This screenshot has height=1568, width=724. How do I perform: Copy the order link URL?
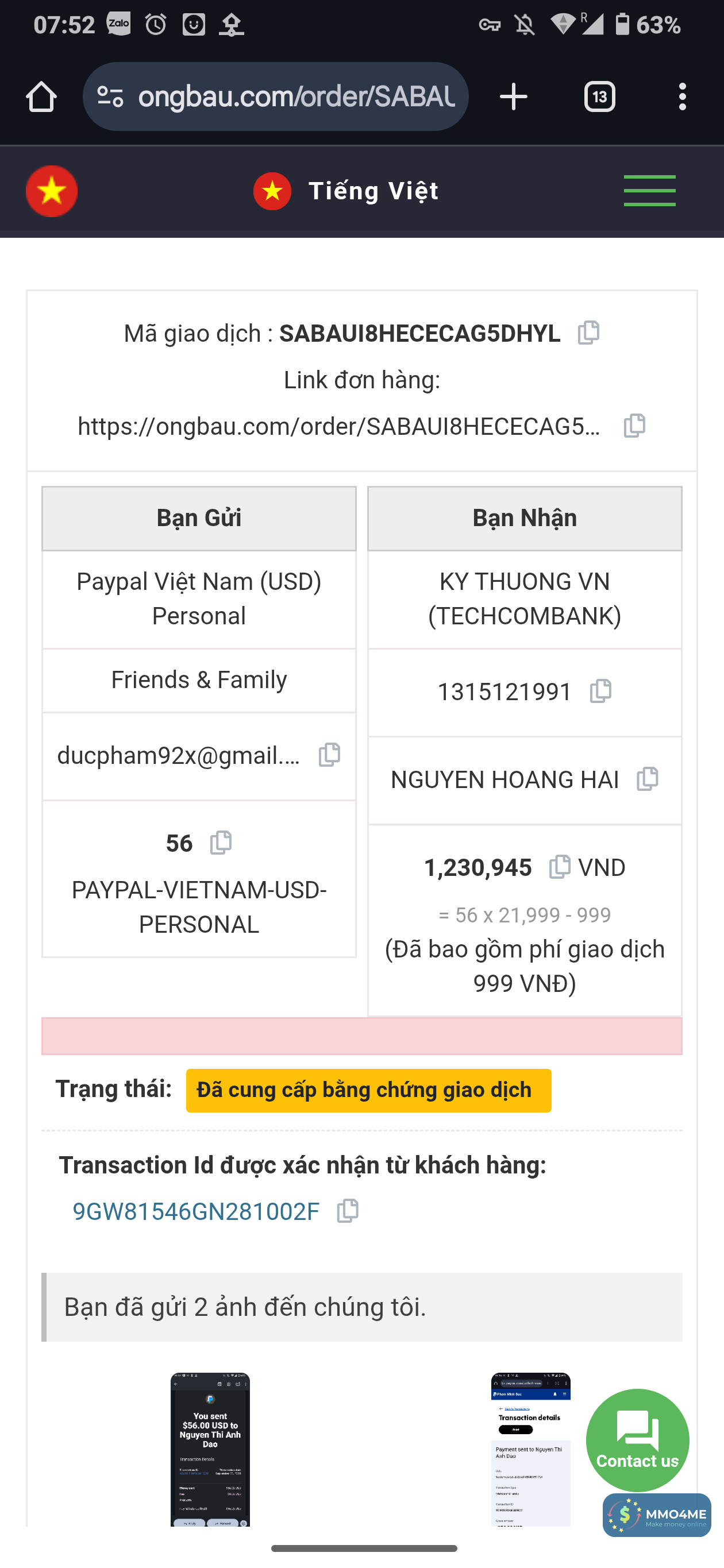click(x=634, y=426)
